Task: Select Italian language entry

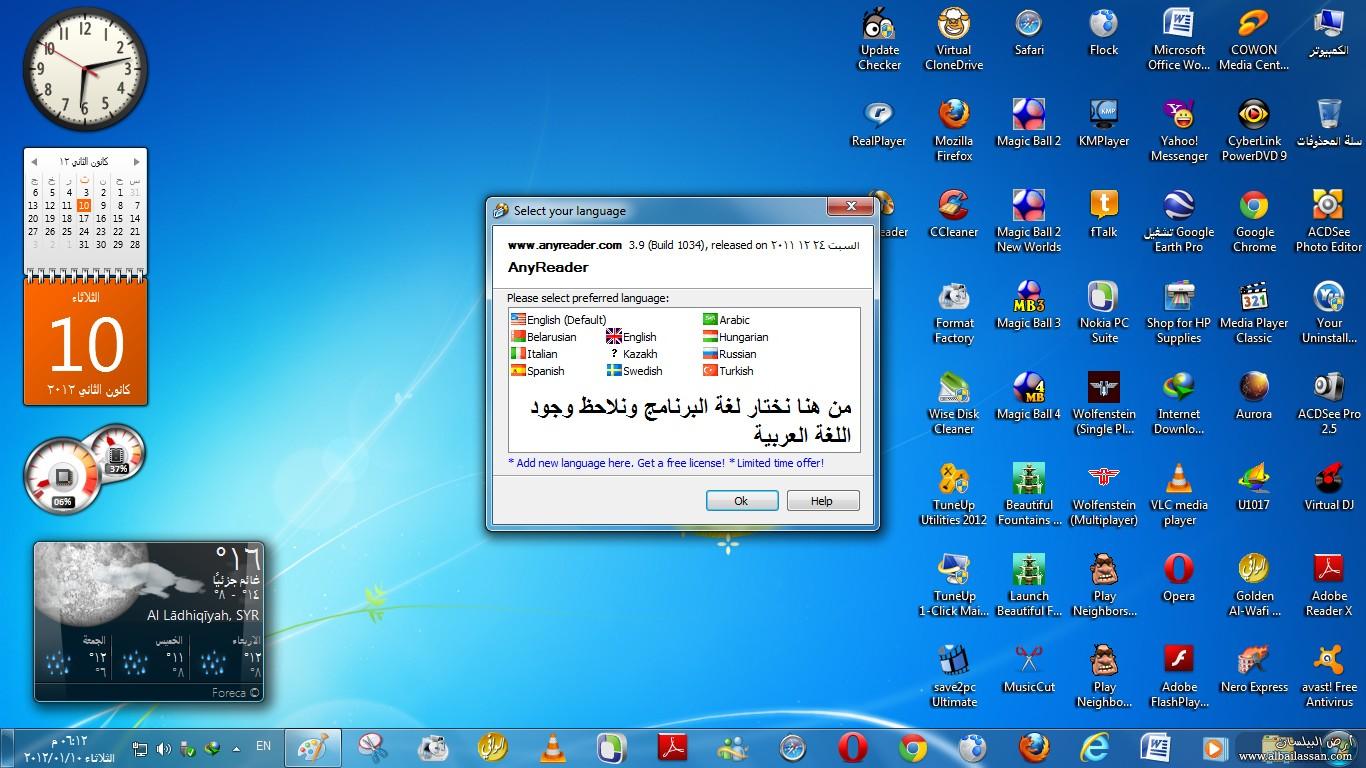Action: [534, 354]
